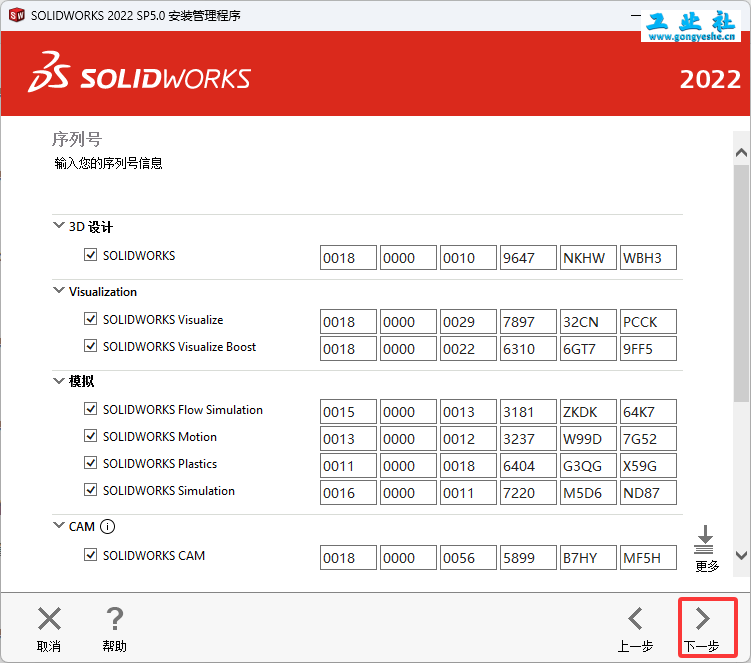Collapse the 模拟 section chevron
751x663 pixels.
pyautogui.click(x=58, y=381)
